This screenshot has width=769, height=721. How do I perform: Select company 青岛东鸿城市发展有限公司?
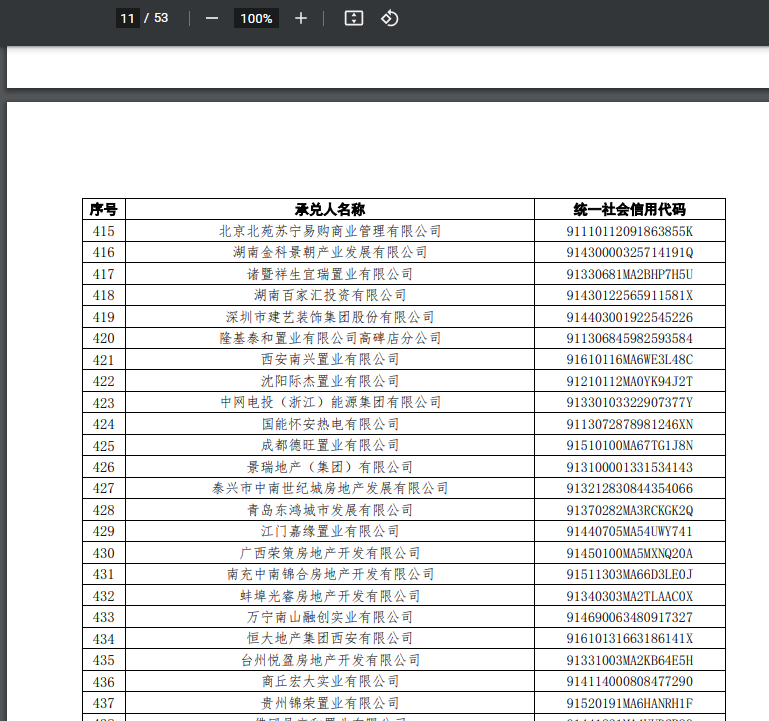click(x=330, y=510)
